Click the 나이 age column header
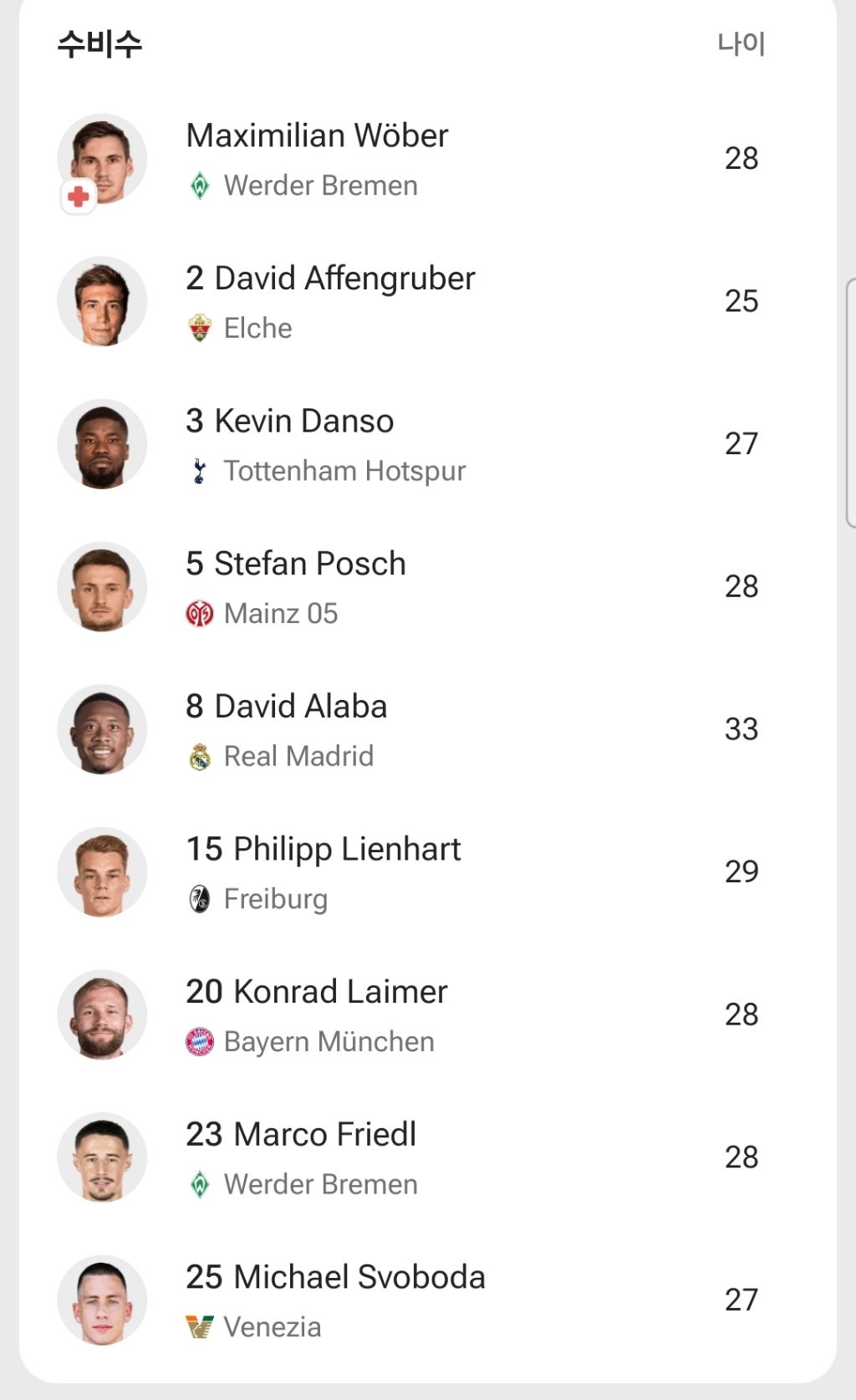Image resolution: width=856 pixels, height=1400 pixels. pyautogui.click(x=741, y=43)
